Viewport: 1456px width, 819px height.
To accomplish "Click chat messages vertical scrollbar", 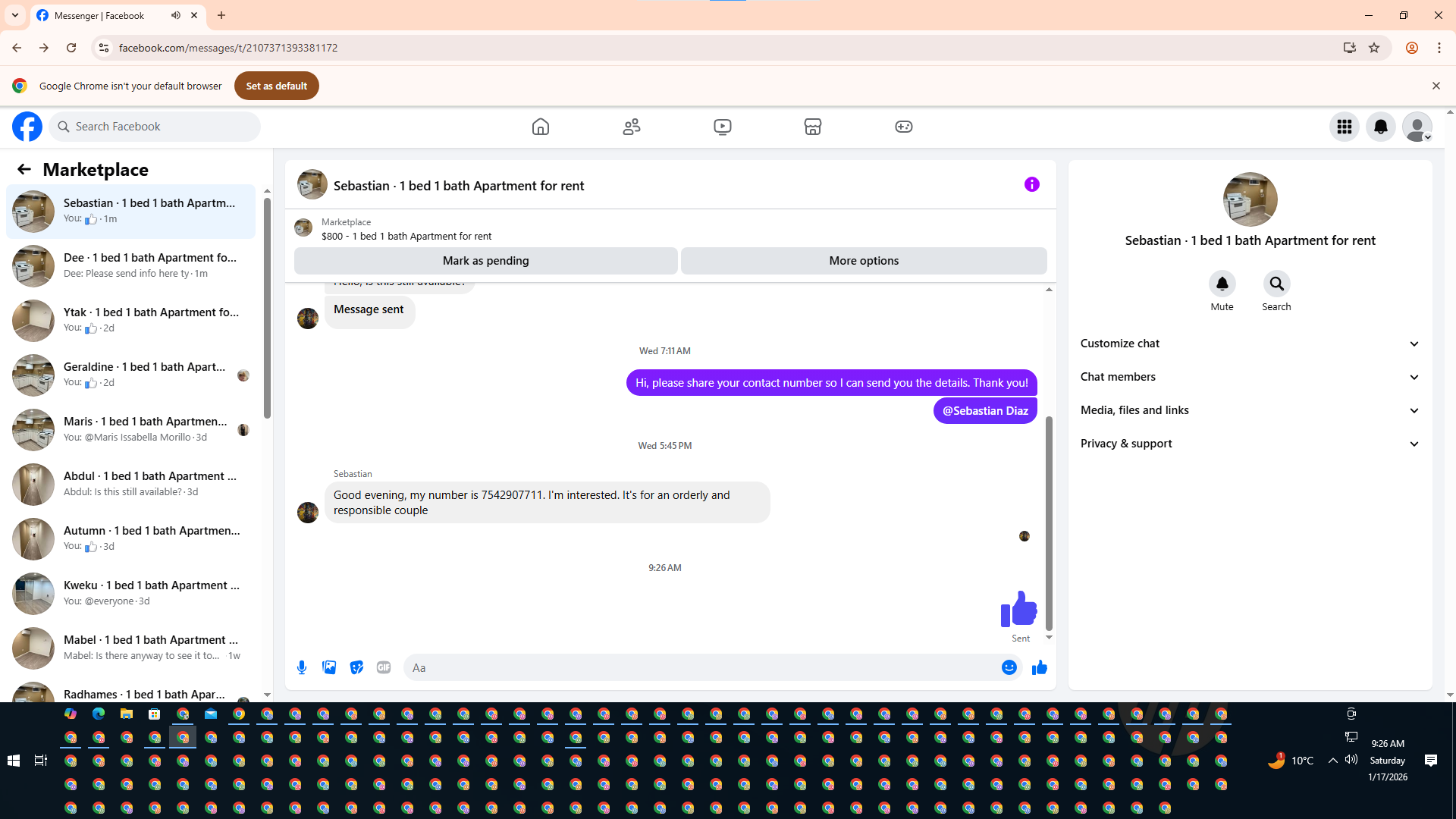I will click(1049, 523).
